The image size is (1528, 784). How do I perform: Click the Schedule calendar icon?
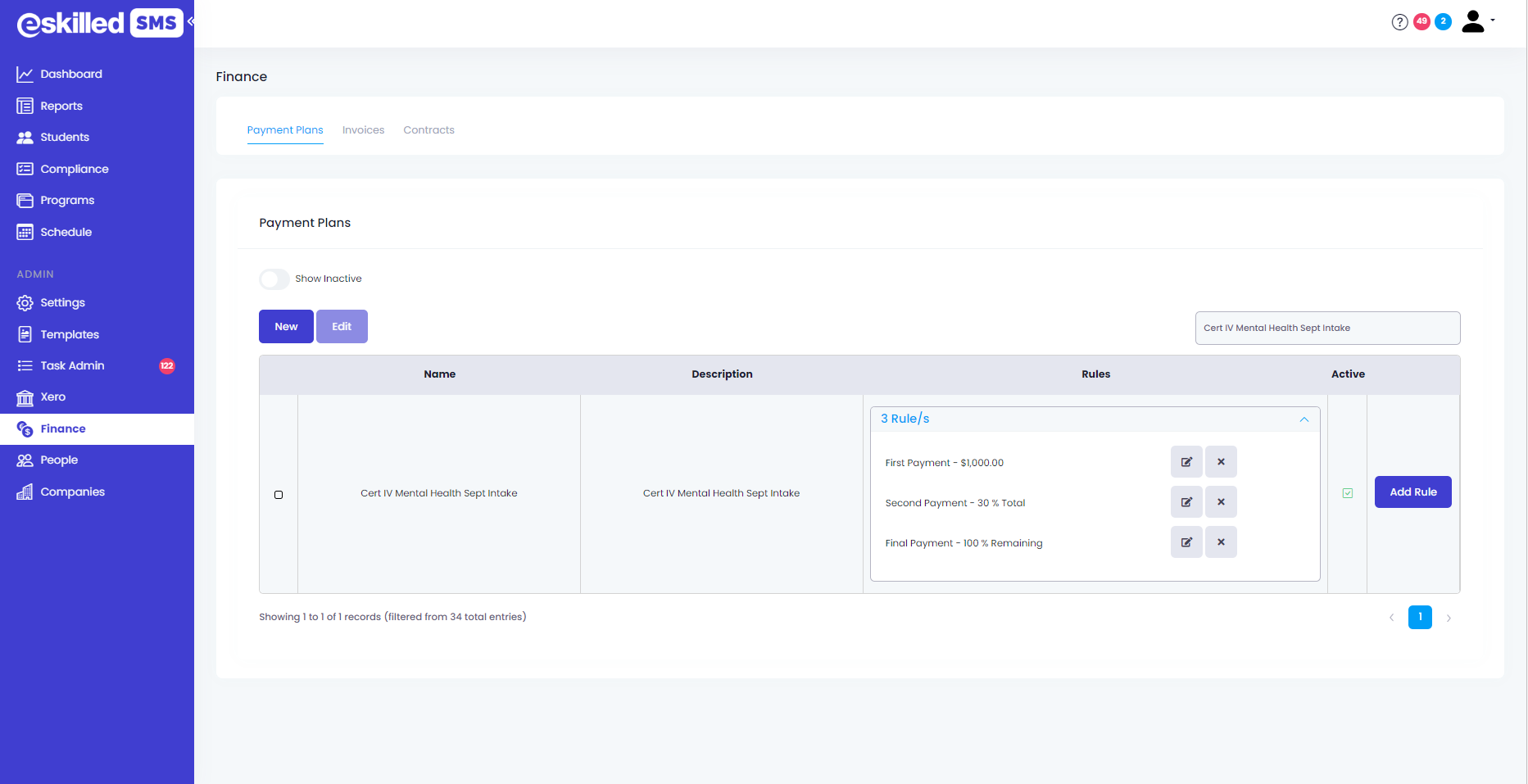pos(25,232)
